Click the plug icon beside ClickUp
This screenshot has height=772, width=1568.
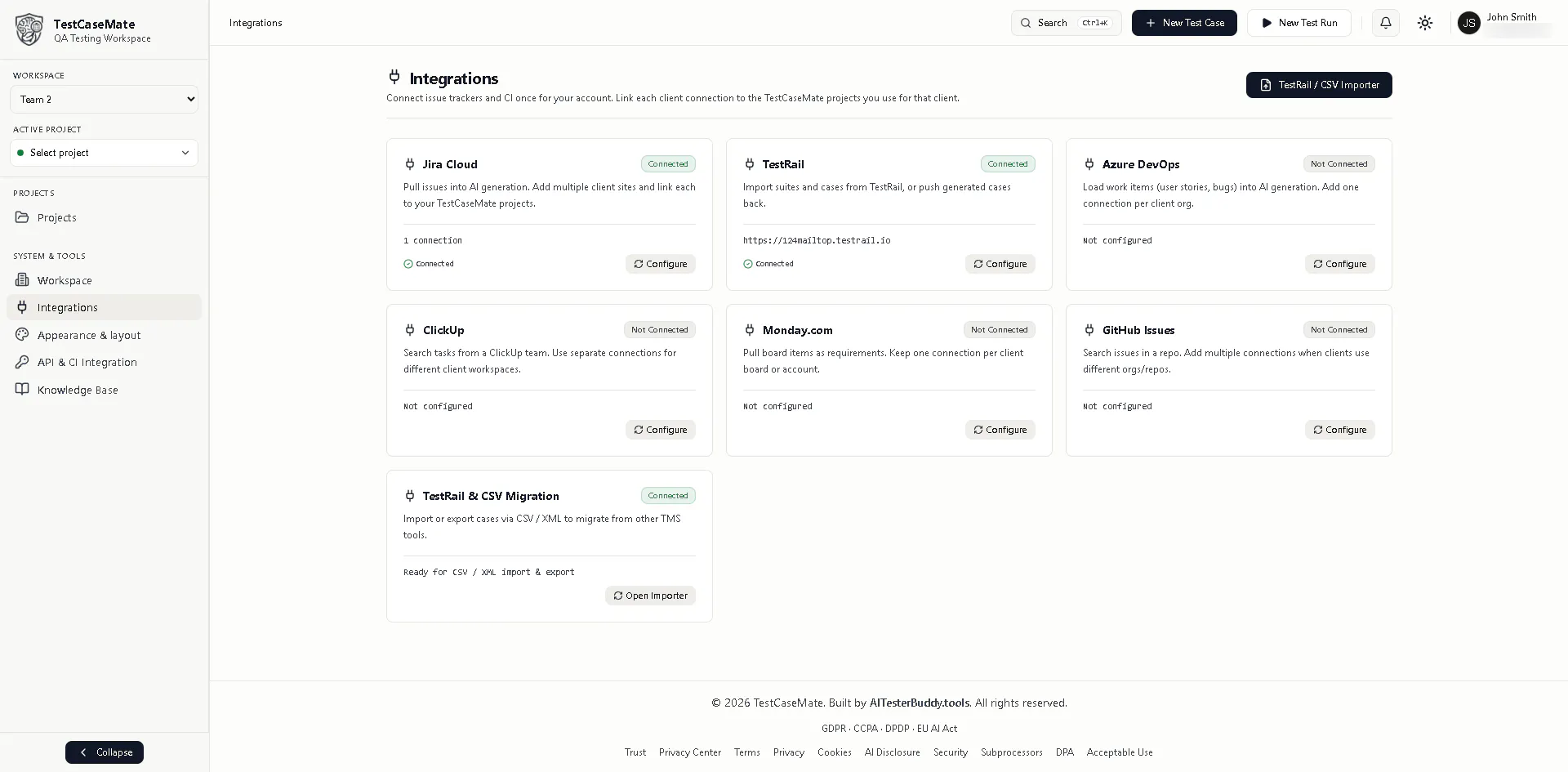tap(410, 330)
